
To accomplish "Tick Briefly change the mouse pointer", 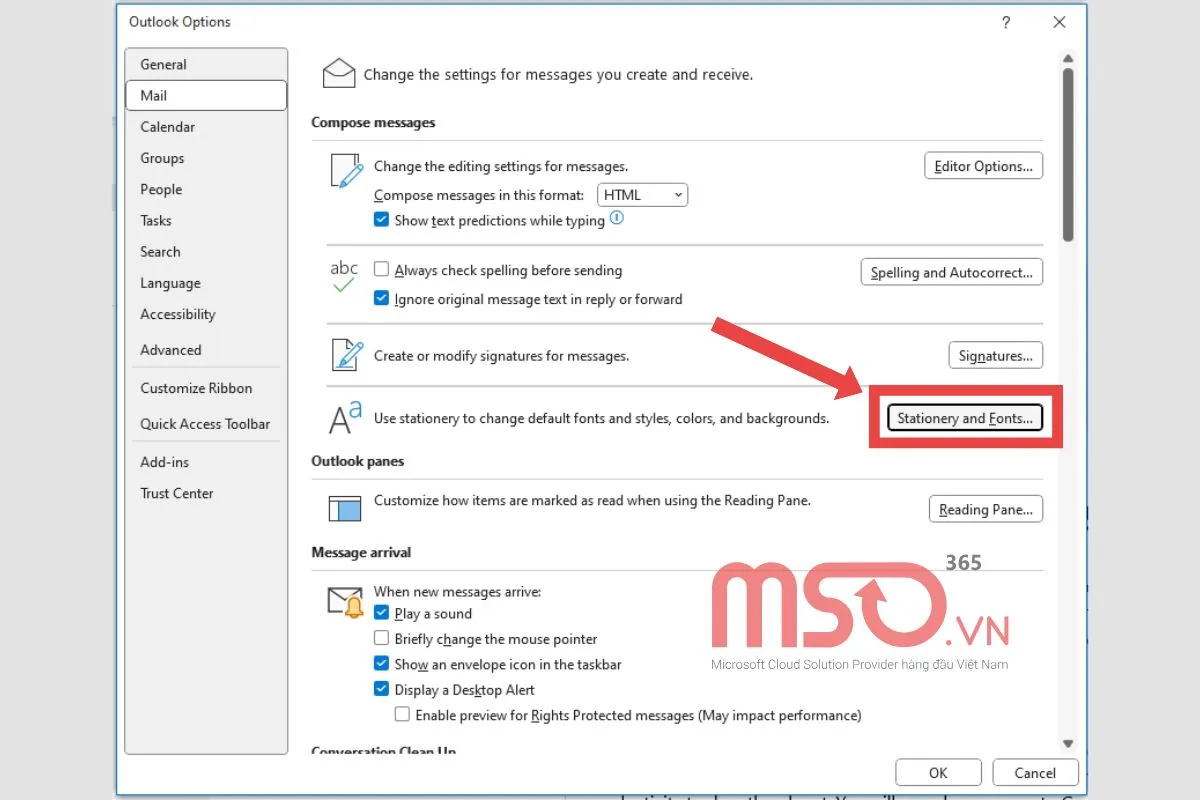I will 381,638.
